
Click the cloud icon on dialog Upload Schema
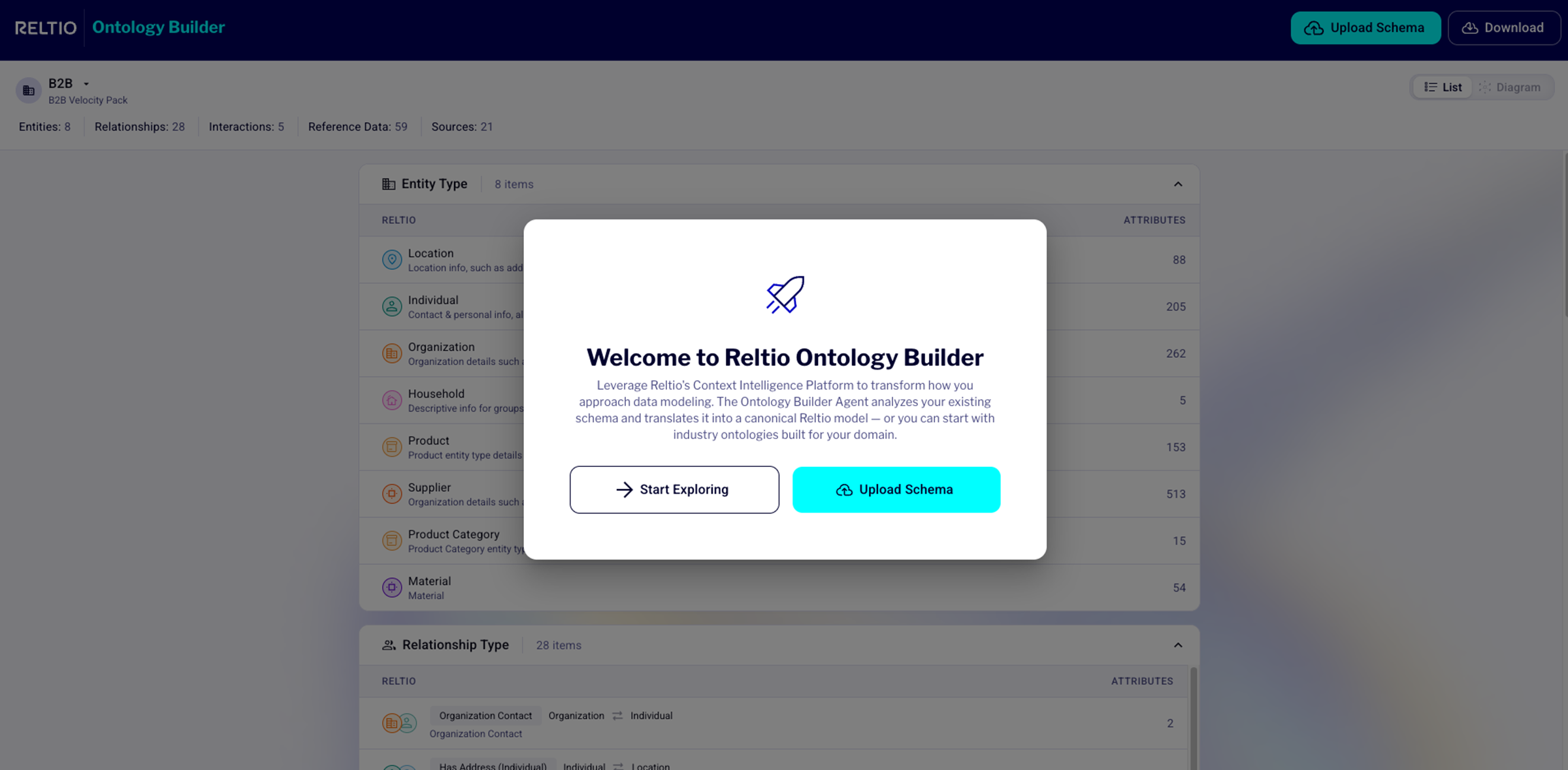[844, 490]
